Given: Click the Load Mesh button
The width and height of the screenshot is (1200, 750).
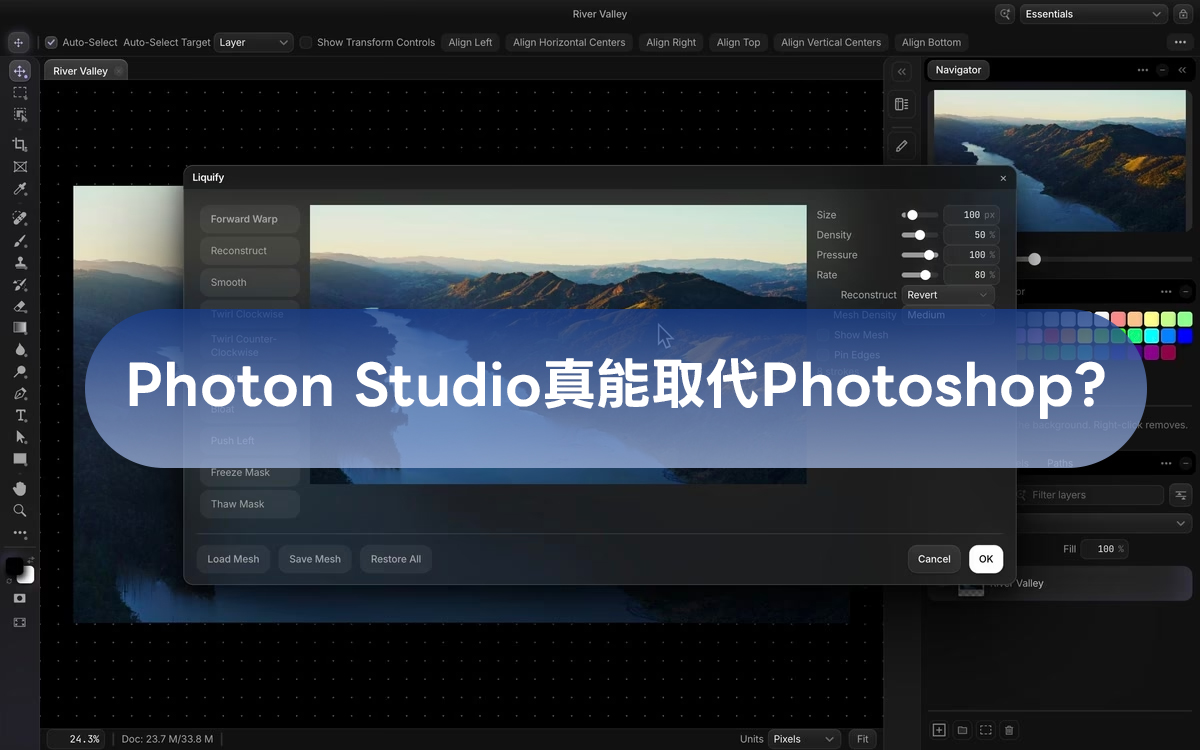Looking at the screenshot, I should 233,559.
